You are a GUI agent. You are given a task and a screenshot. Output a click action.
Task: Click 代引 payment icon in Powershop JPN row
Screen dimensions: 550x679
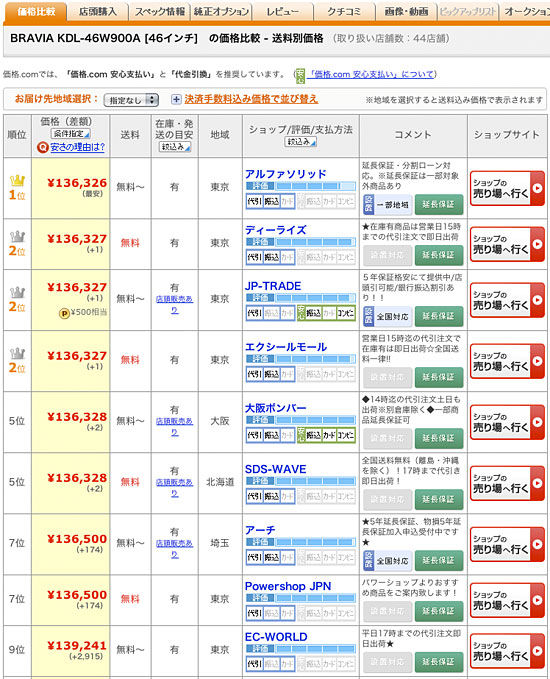[254, 613]
